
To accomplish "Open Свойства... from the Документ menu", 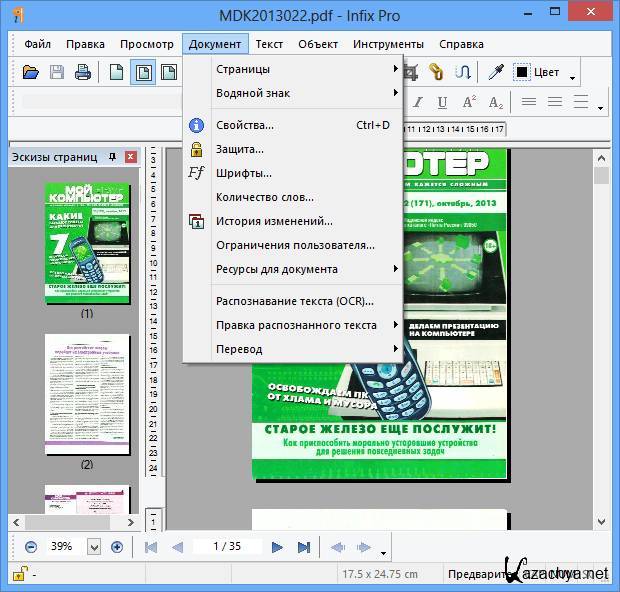I will [245, 125].
